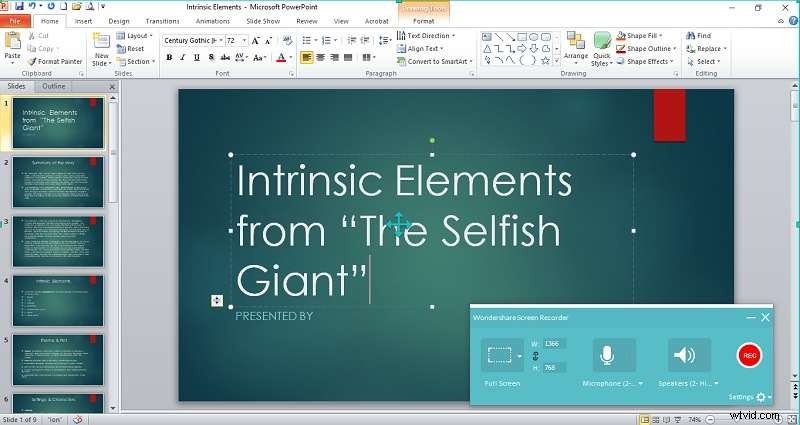Select slide 2 thumbnail Summary of the story

click(x=58, y=182)
